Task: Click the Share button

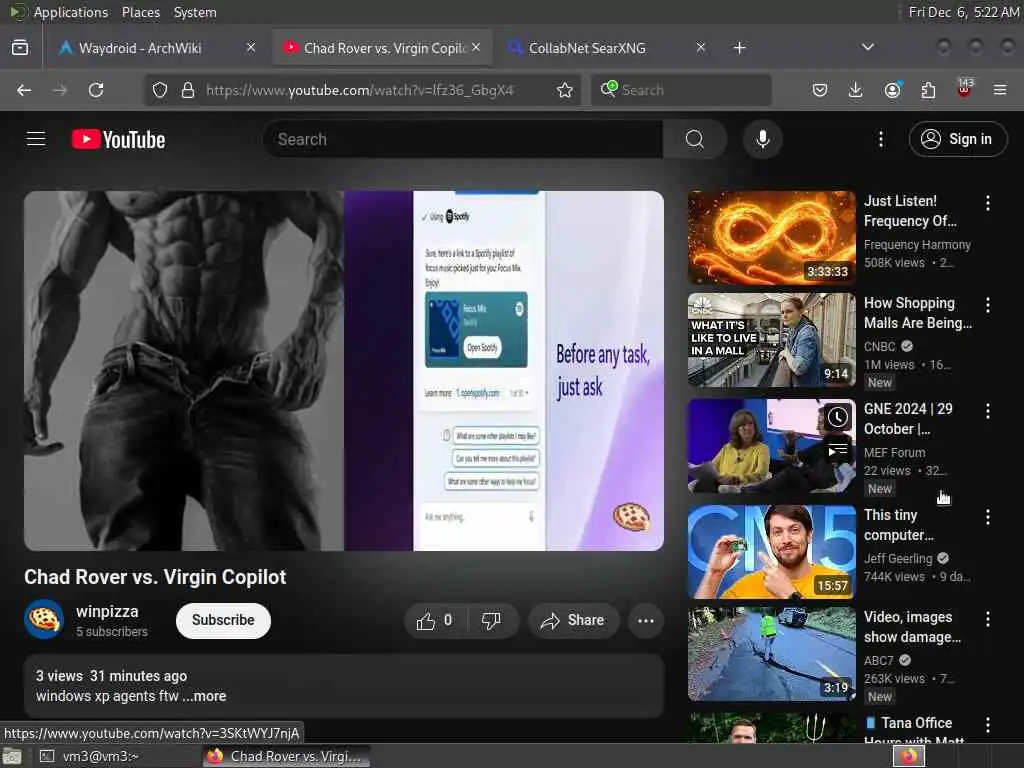Action: pos(573,620)
